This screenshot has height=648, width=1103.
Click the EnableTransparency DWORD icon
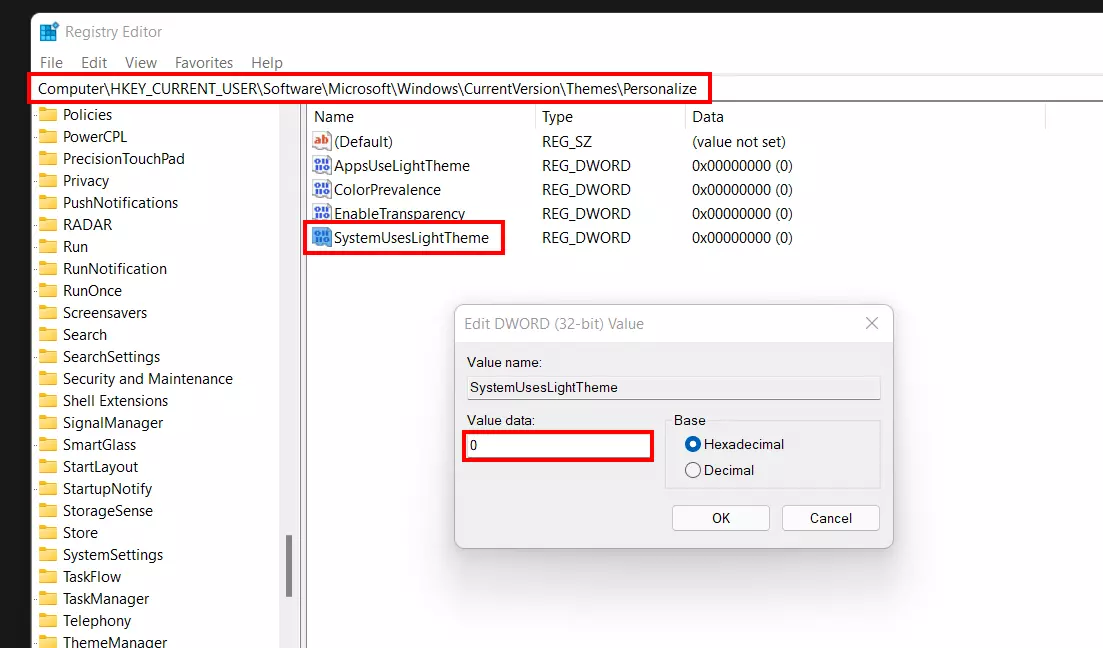(x=321, y=213)
